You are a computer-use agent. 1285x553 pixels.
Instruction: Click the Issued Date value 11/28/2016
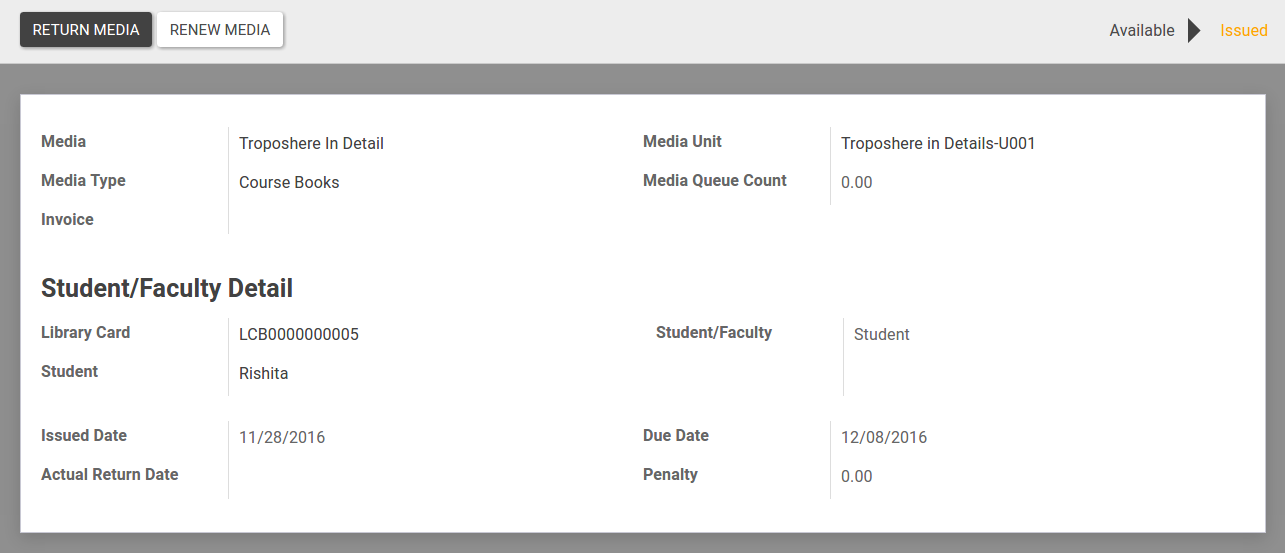[x=282, y=438]
